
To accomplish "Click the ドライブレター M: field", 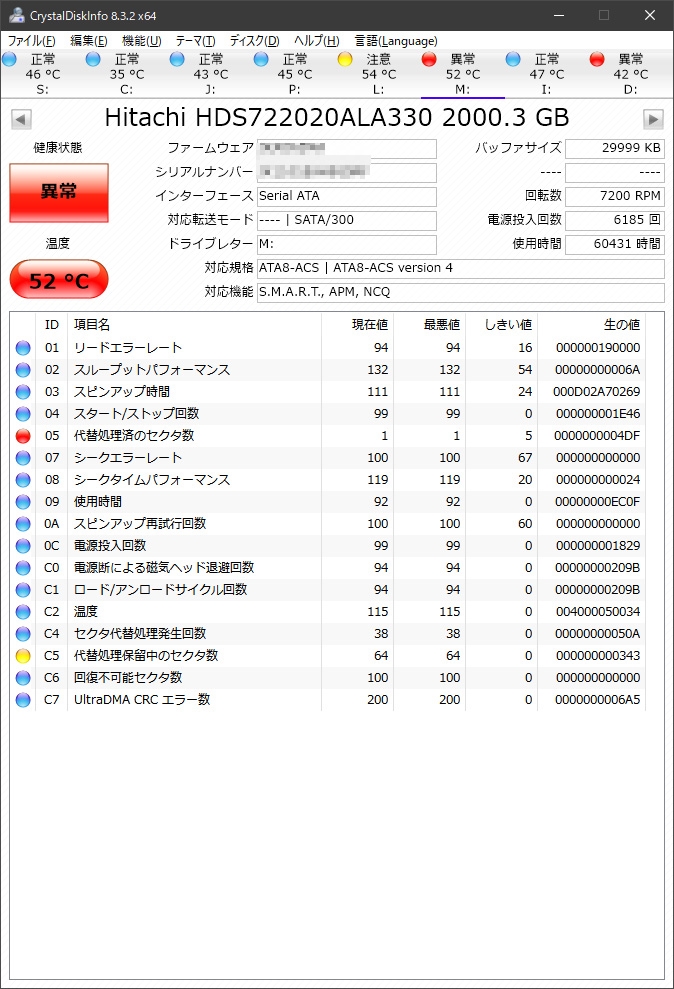I will (x=347, y=245).
